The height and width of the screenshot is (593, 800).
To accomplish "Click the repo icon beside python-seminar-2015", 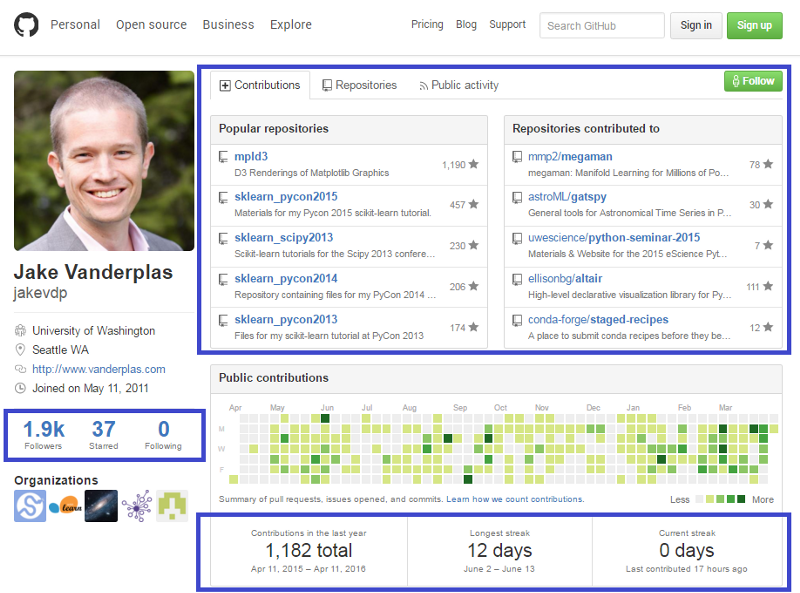I will 517,238.
